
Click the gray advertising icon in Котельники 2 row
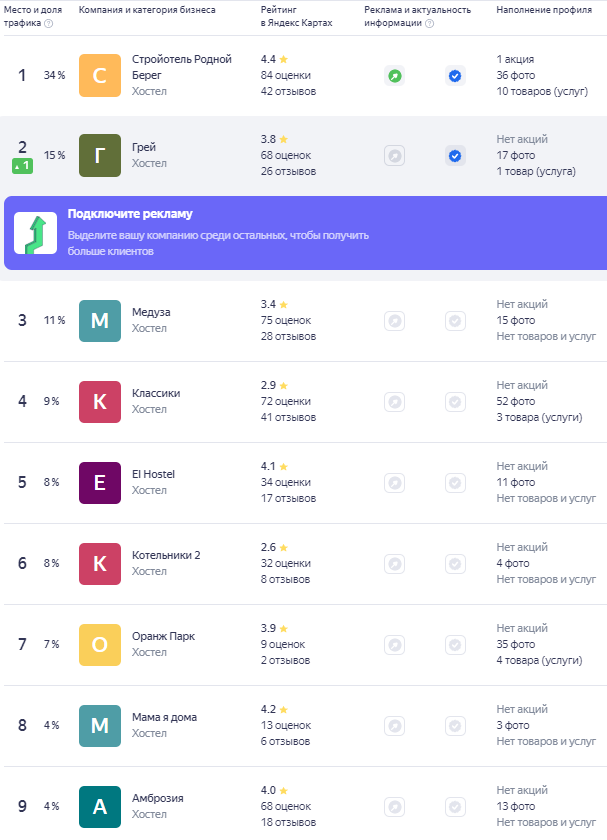pyautogui.click(x=395, y=564)
